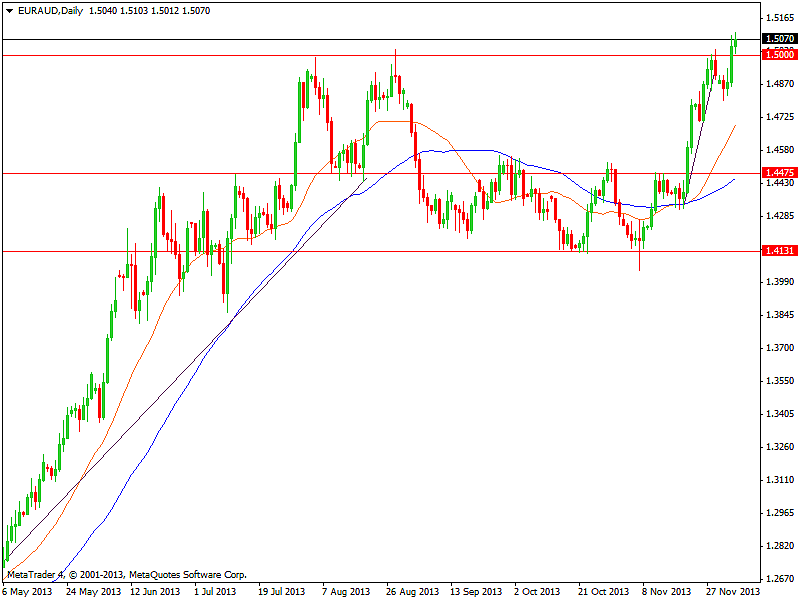Select the red 1.4475 price level tag
This screenshot has width=800, height=600.
pos(779,173)
